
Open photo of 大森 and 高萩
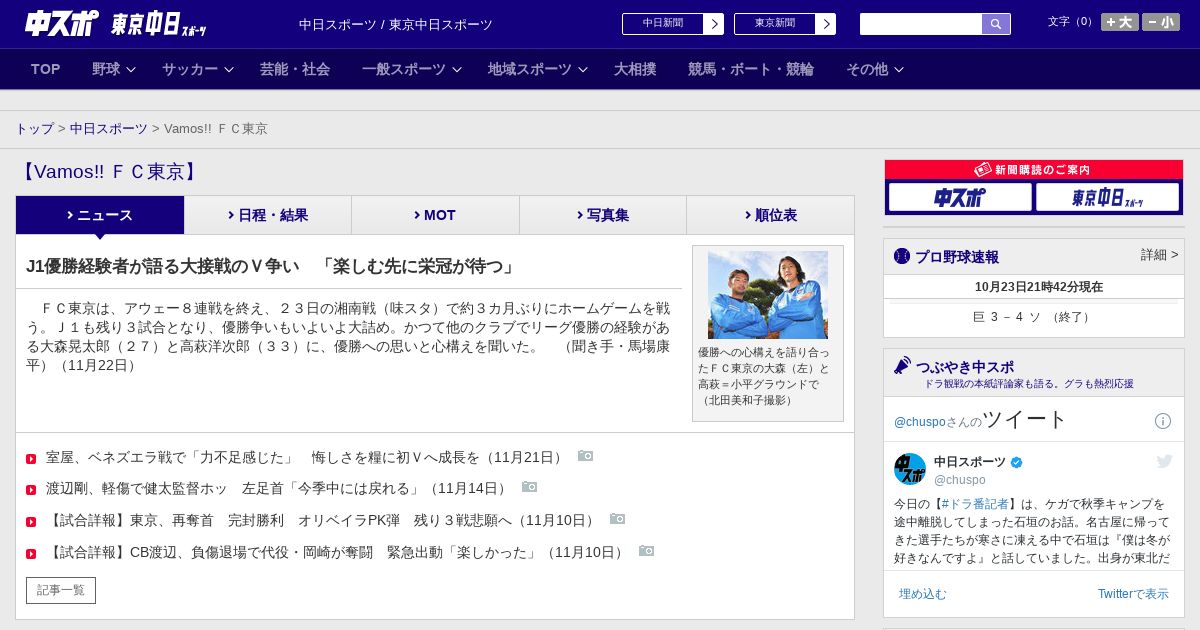tap(768, 295)
